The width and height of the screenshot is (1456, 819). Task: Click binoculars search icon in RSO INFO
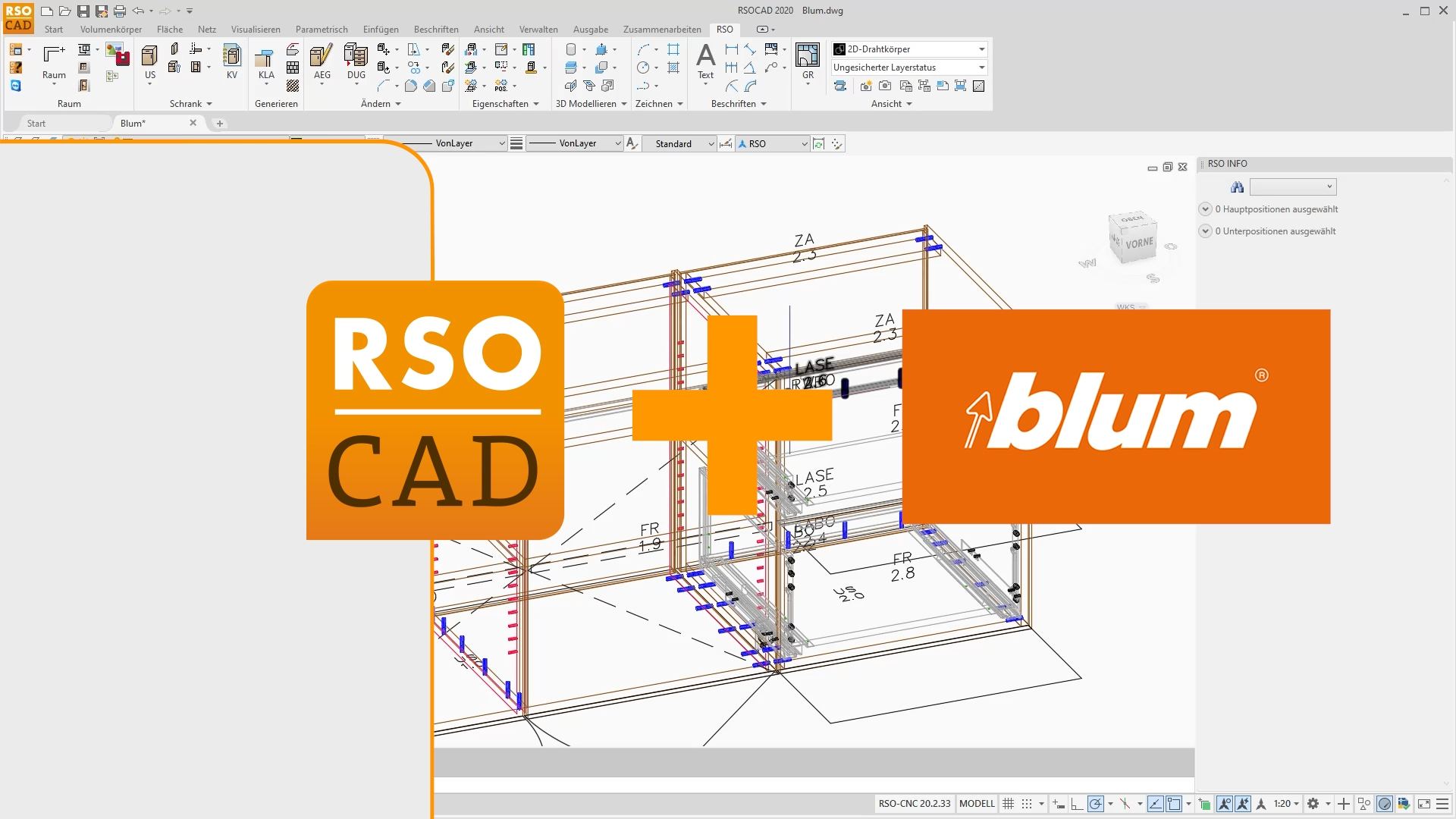point(1237,187)
